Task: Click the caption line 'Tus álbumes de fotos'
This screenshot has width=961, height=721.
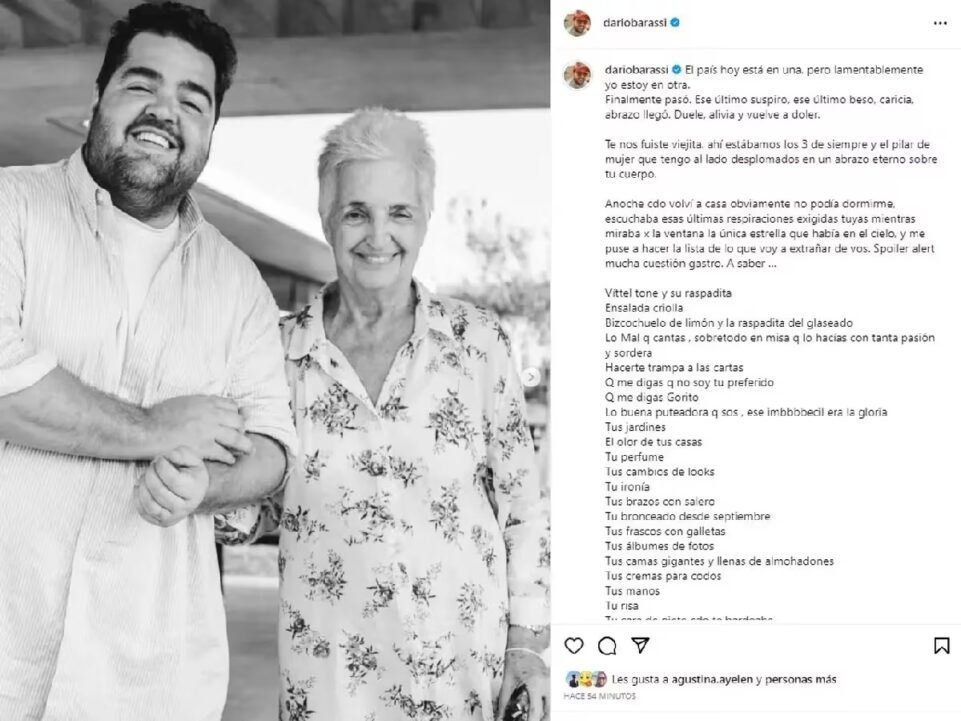Action: 659,546
